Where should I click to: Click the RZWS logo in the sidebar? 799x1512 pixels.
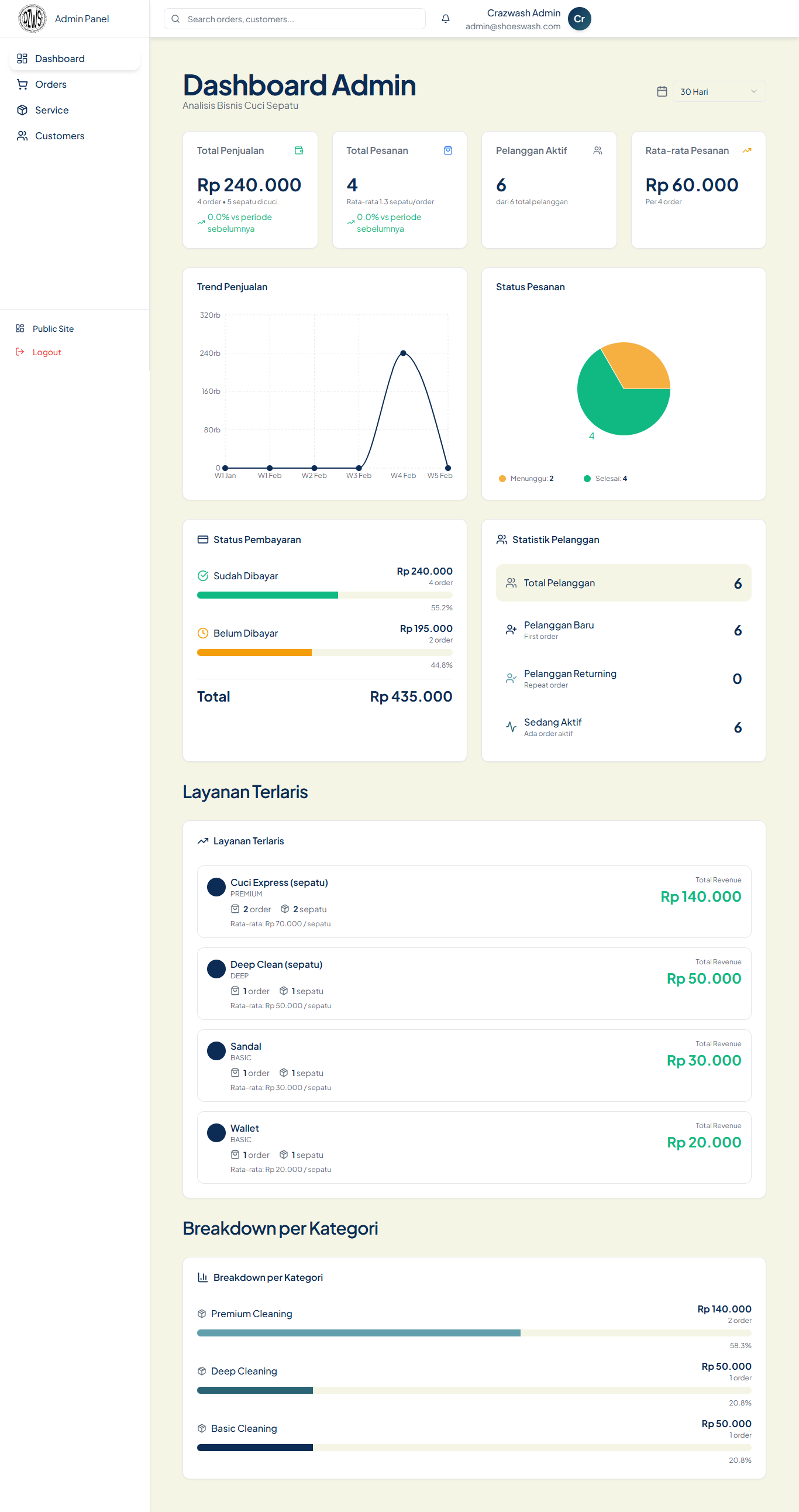coord(32,19)
